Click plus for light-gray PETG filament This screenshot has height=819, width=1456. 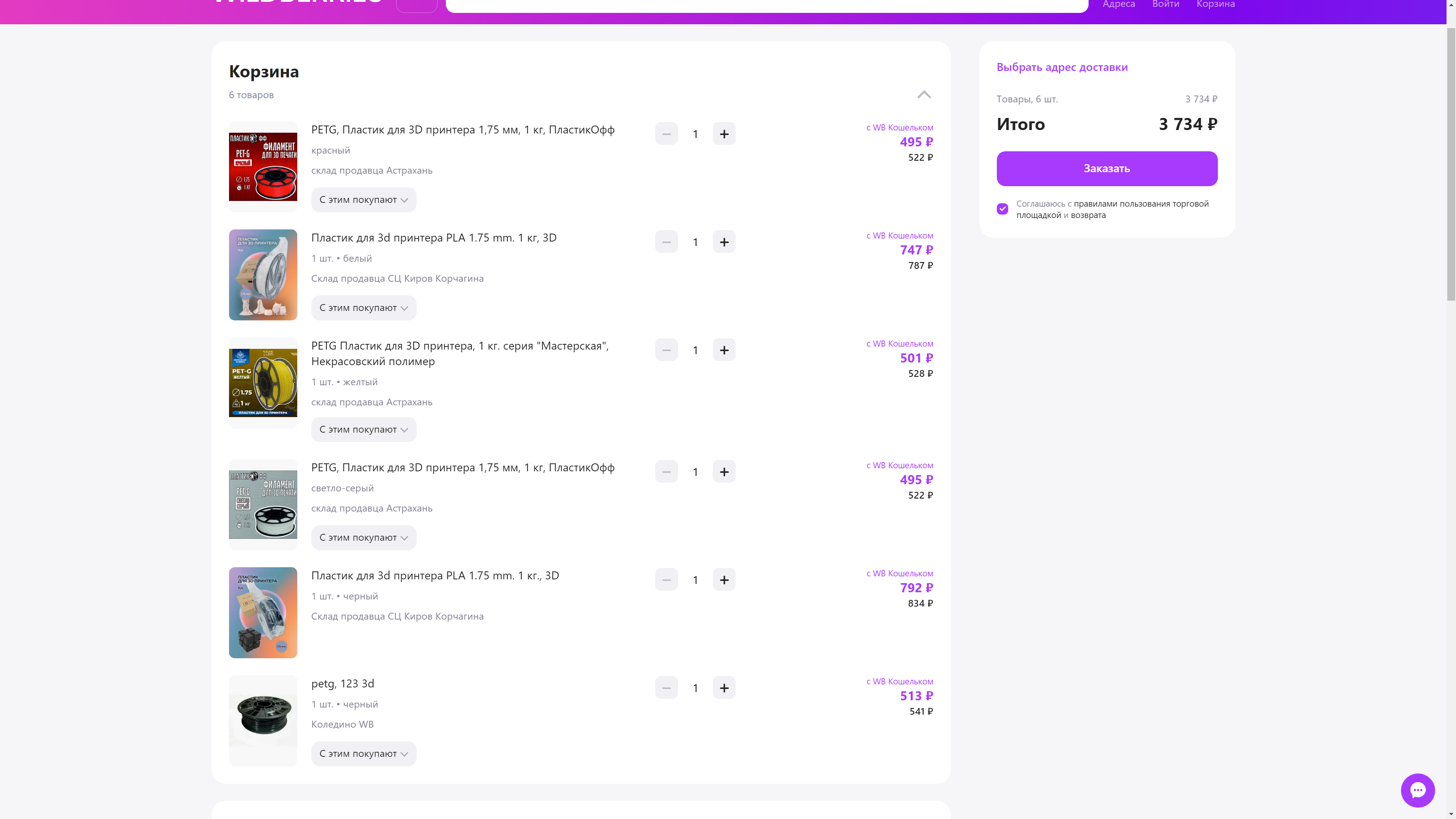pos(723,471)
